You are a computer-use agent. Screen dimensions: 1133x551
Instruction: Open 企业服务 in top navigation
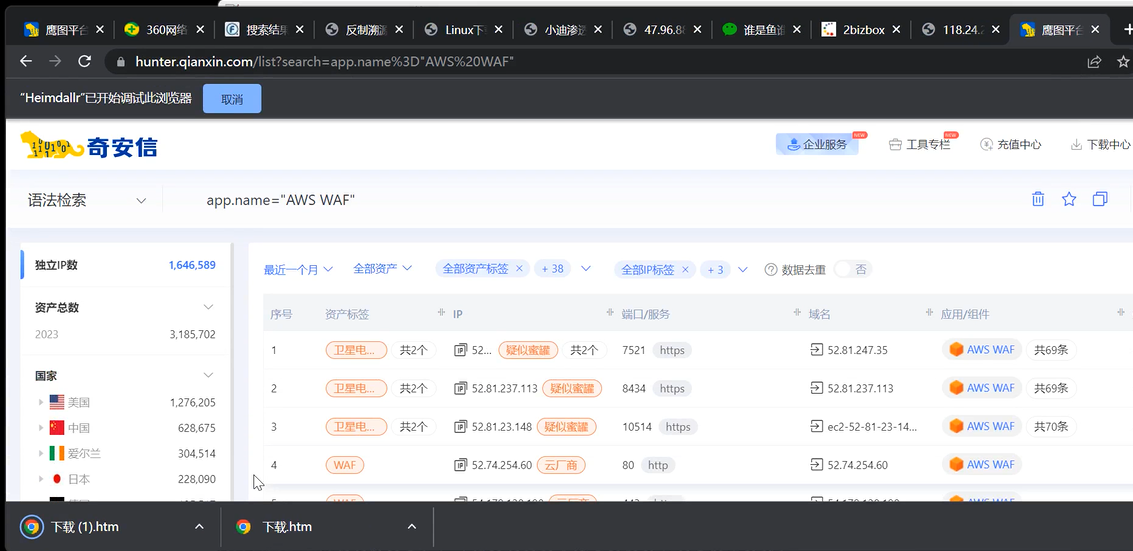tap(817, 144)
